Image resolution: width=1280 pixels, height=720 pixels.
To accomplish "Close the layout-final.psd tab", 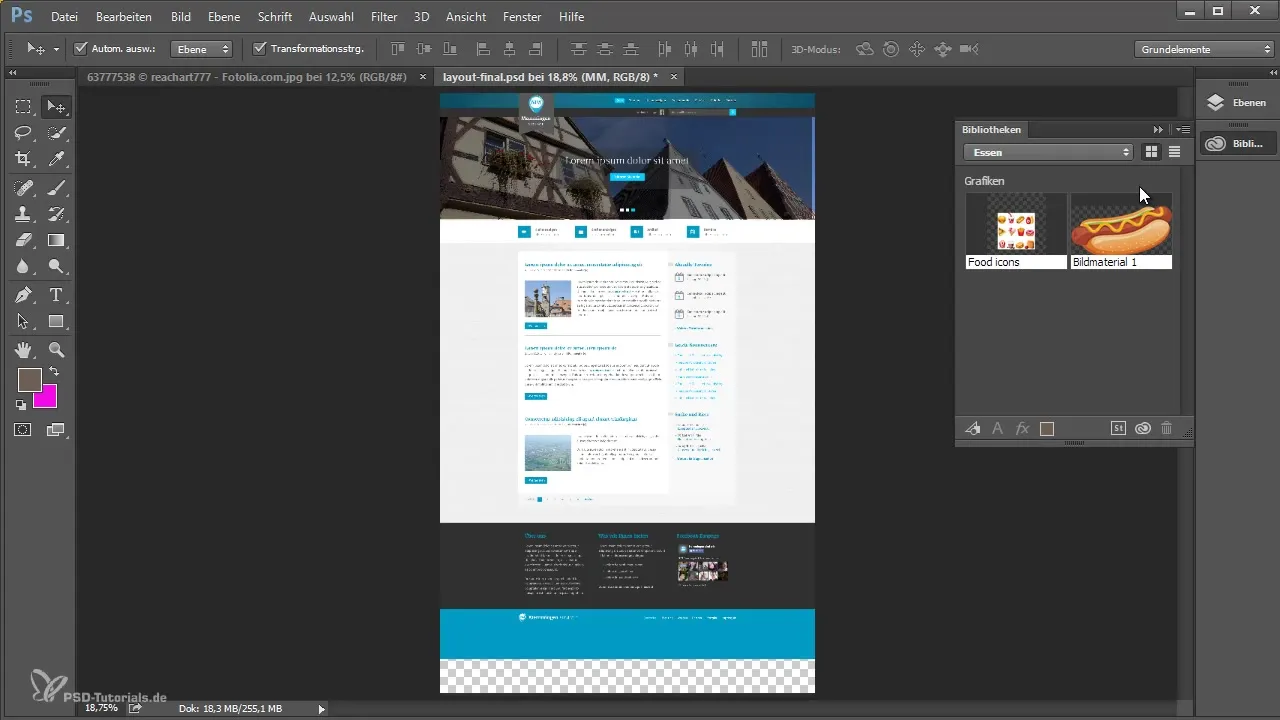I will pyautogui.click(x=674, y=76).
